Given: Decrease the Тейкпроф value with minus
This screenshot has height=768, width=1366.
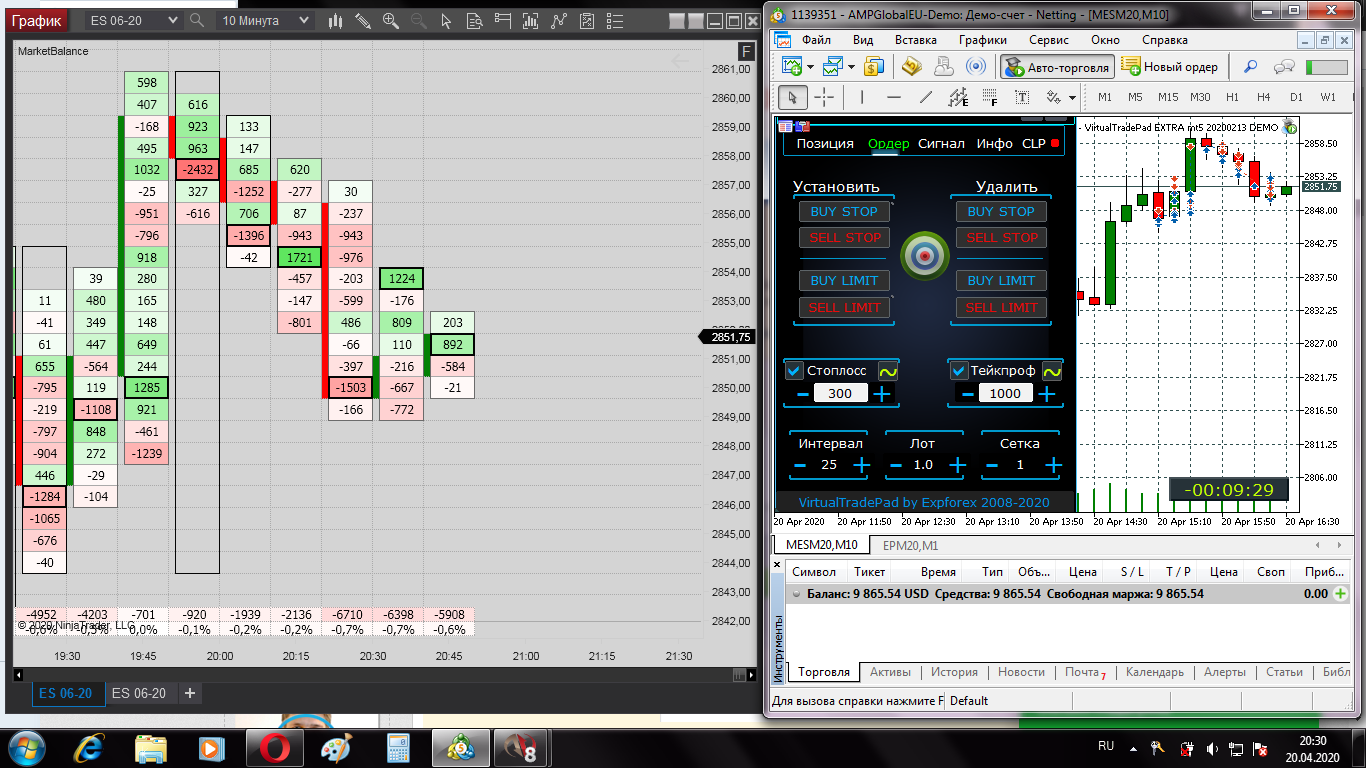Looking at the screenshot, I should 967,394.
